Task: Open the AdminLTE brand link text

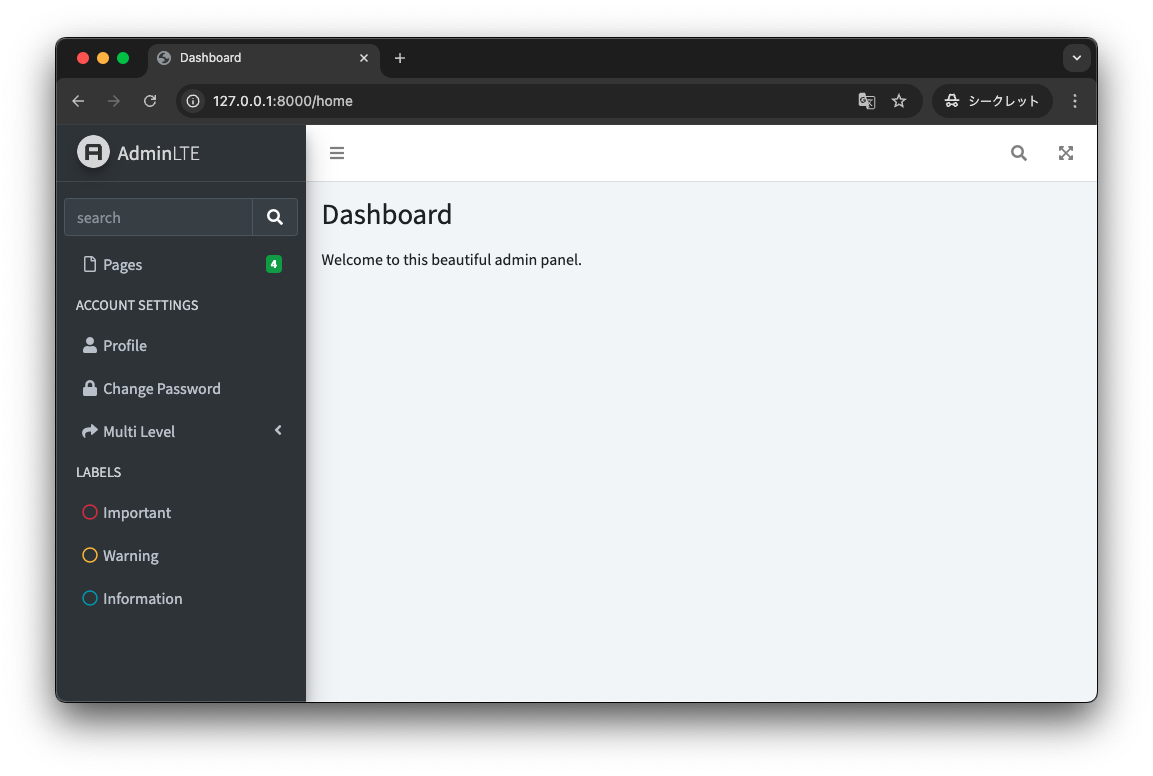Action: 158,153
